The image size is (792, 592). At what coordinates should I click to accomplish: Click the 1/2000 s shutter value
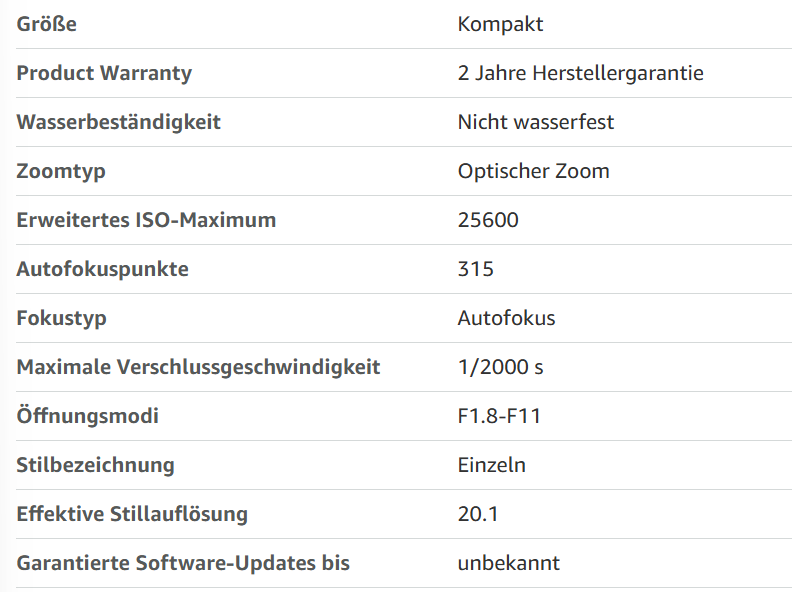[x=500, y=367]
